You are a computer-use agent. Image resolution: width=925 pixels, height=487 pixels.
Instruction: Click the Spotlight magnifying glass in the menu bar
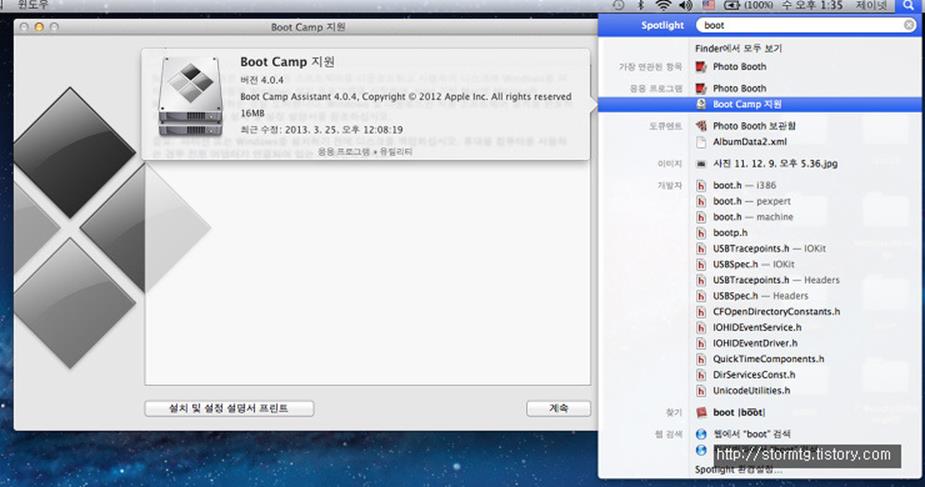tap(908, 5)
